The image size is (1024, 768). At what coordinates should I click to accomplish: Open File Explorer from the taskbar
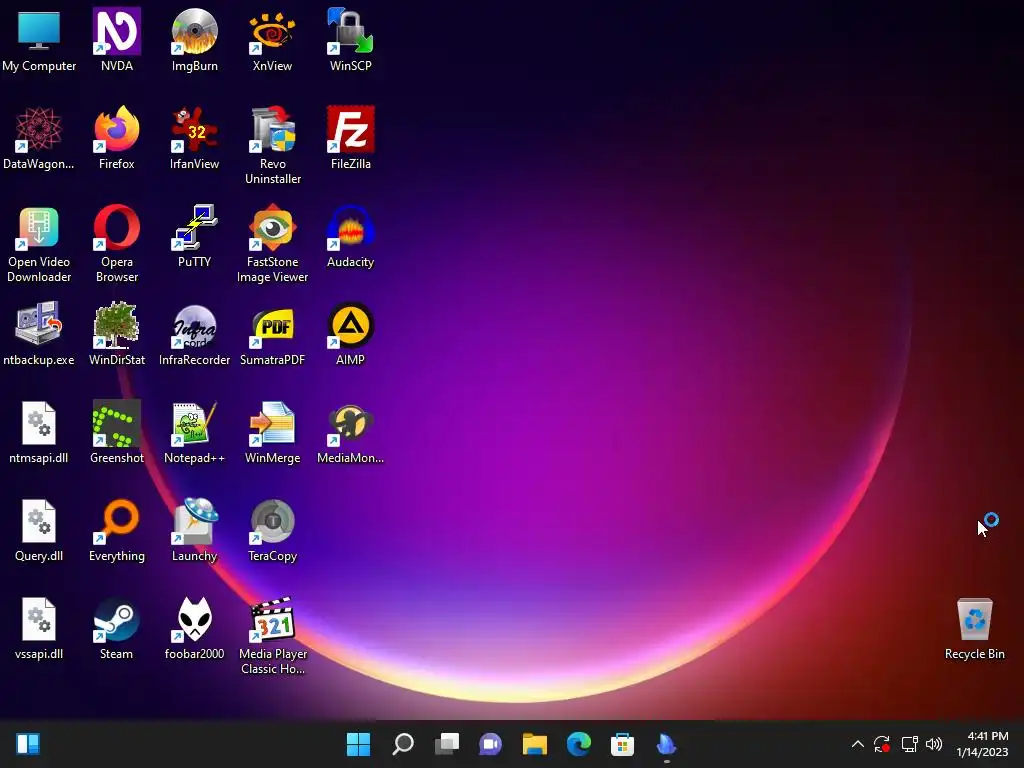535,744
